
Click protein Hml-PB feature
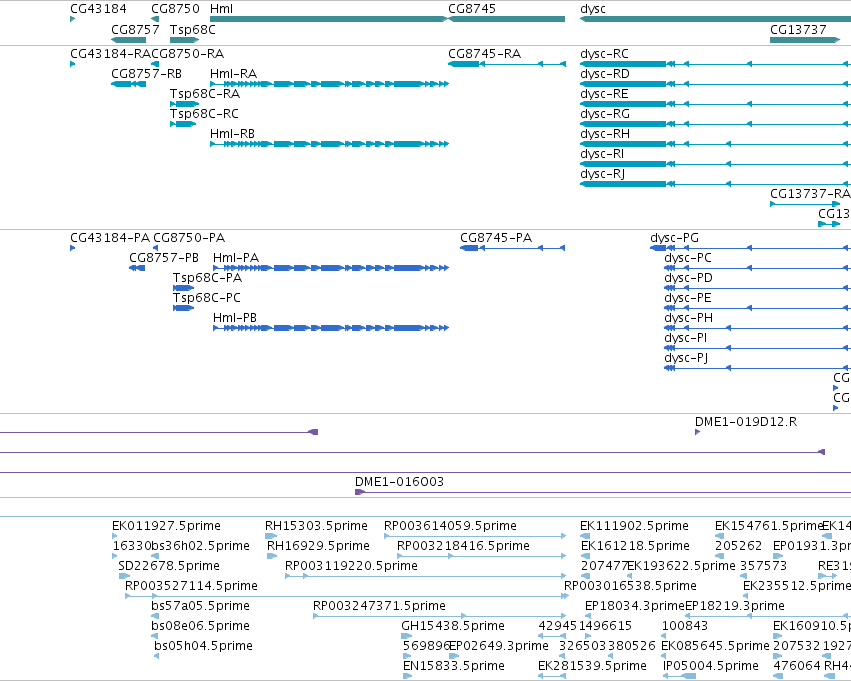331,328
